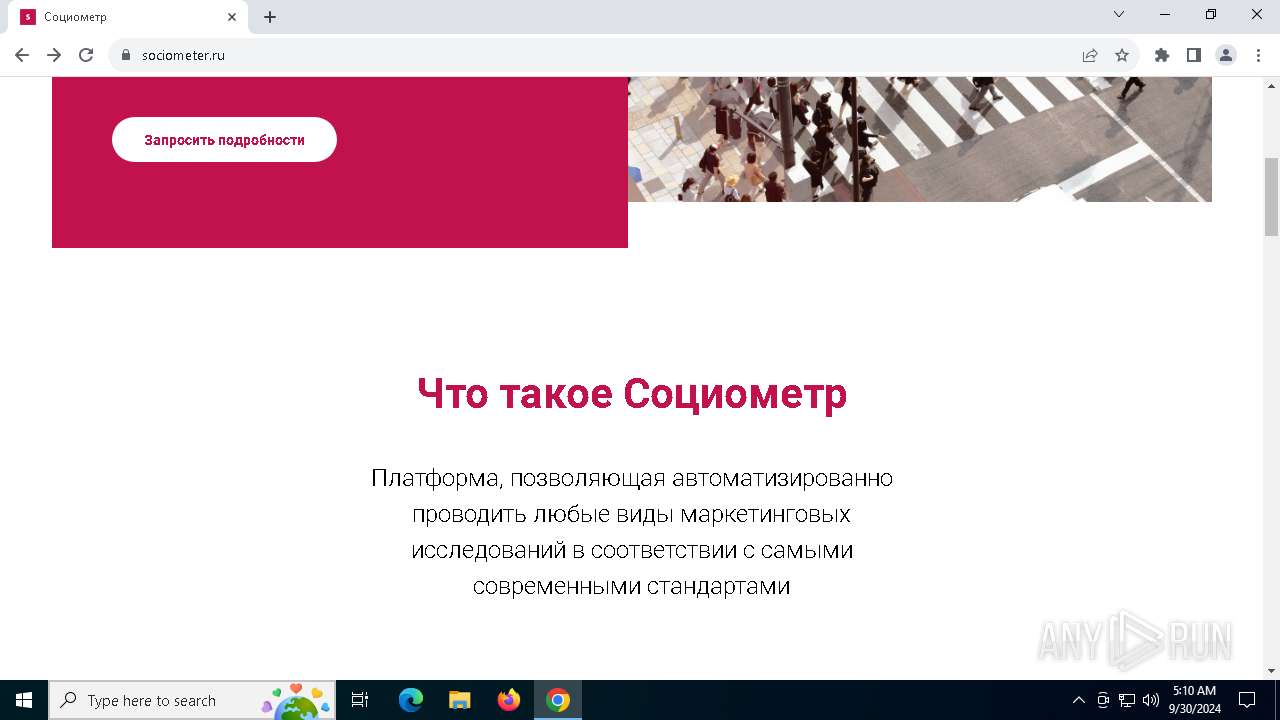Open clock and date 5:10 AM
1280x720 pixels.
click(x=1195, y=700)
